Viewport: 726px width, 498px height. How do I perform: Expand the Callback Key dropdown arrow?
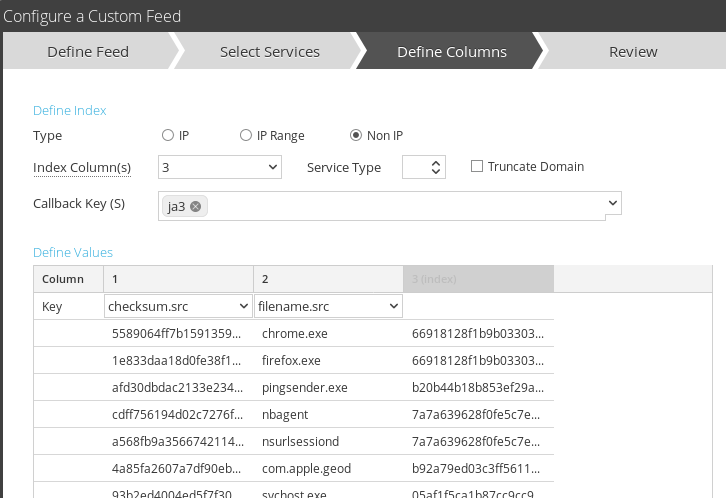(x=612, y=203)
